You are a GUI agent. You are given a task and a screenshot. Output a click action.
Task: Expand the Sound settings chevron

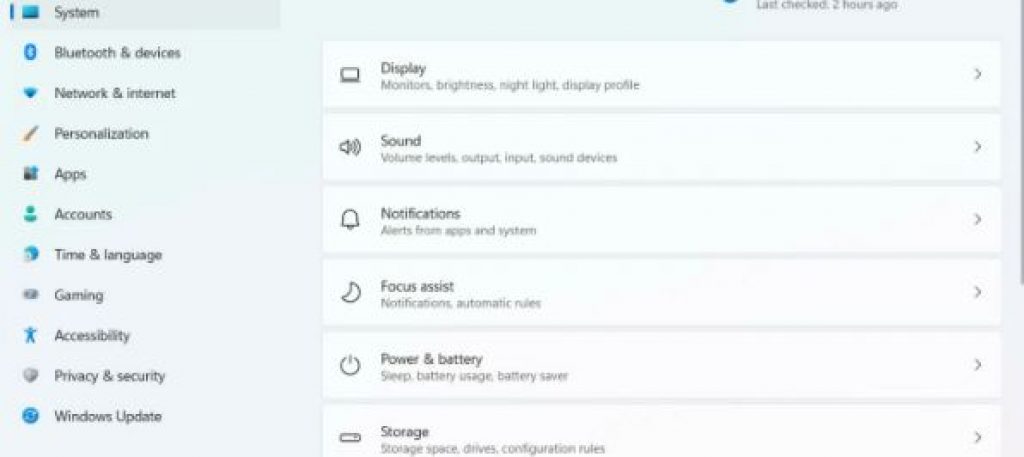coord(978,147)
